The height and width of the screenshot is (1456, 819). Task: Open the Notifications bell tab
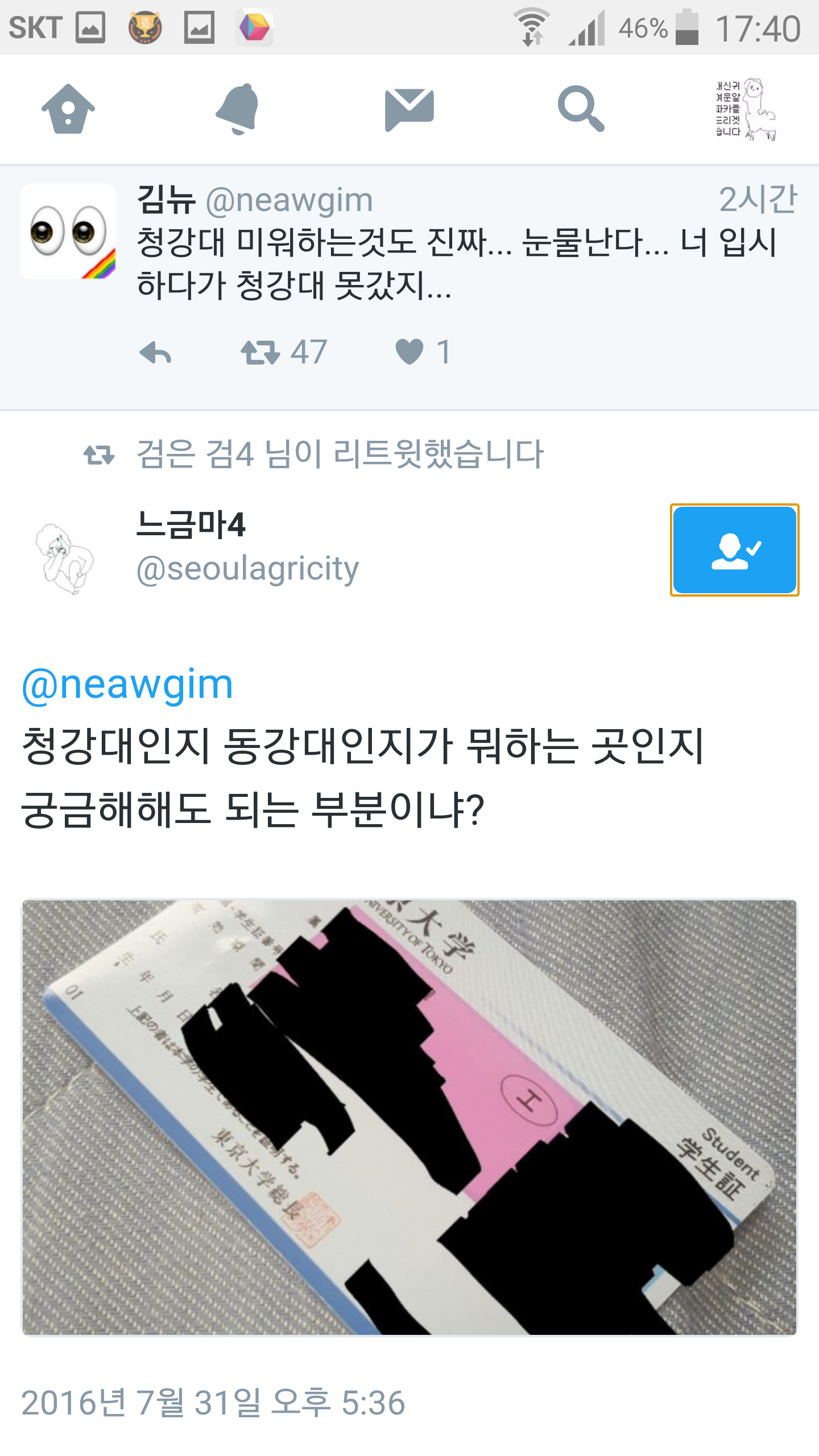click(238, 109)
